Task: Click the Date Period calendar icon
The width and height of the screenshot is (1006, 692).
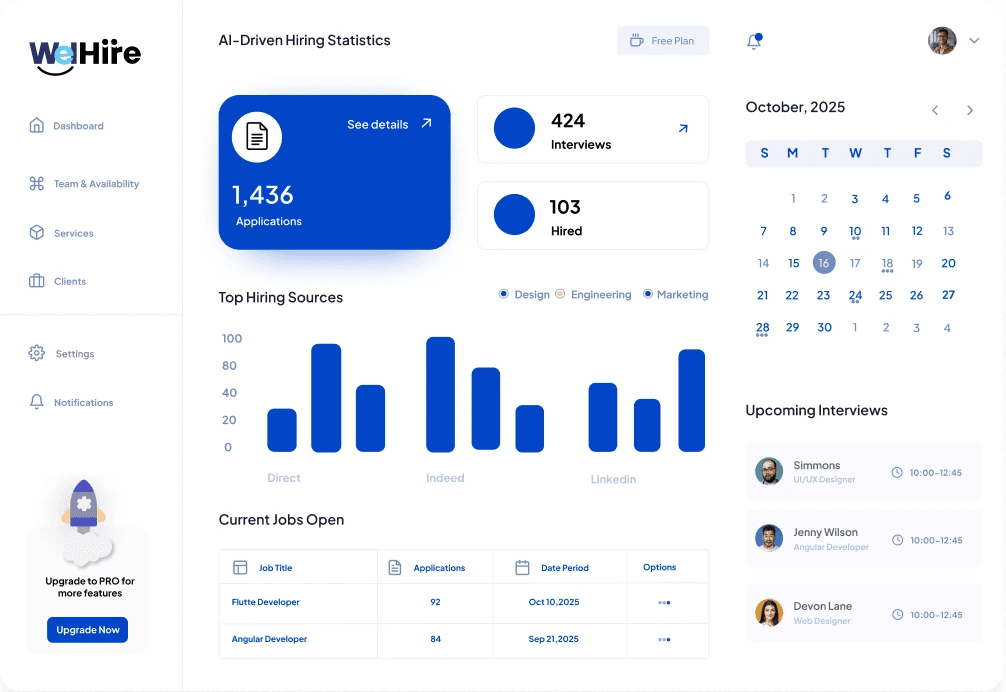Action: pyautogui.click(x=522, y=568)
